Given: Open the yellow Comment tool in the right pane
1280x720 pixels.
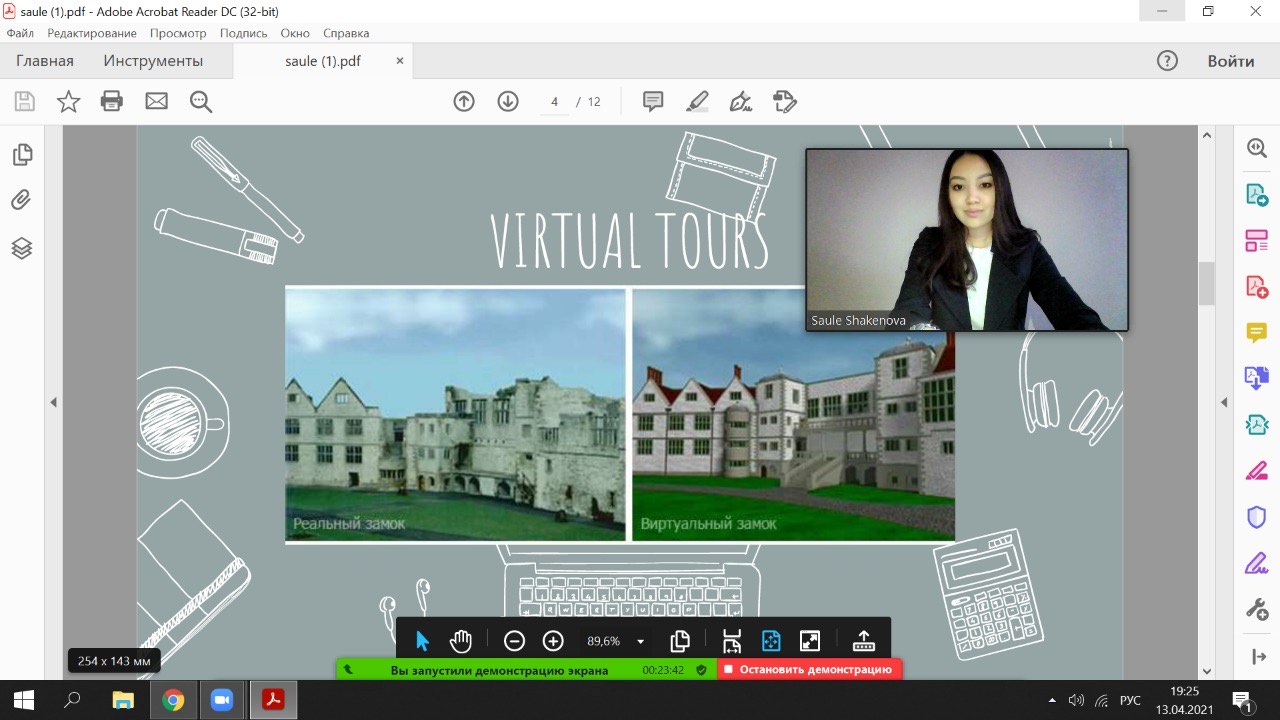Looking at the screenshot, I should coord(1257,332).
